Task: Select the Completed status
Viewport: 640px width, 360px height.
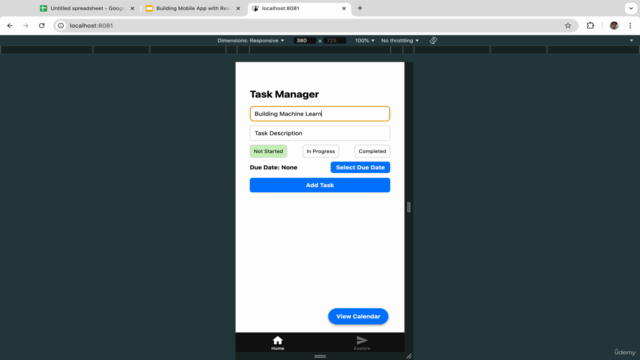Action: 372,151
